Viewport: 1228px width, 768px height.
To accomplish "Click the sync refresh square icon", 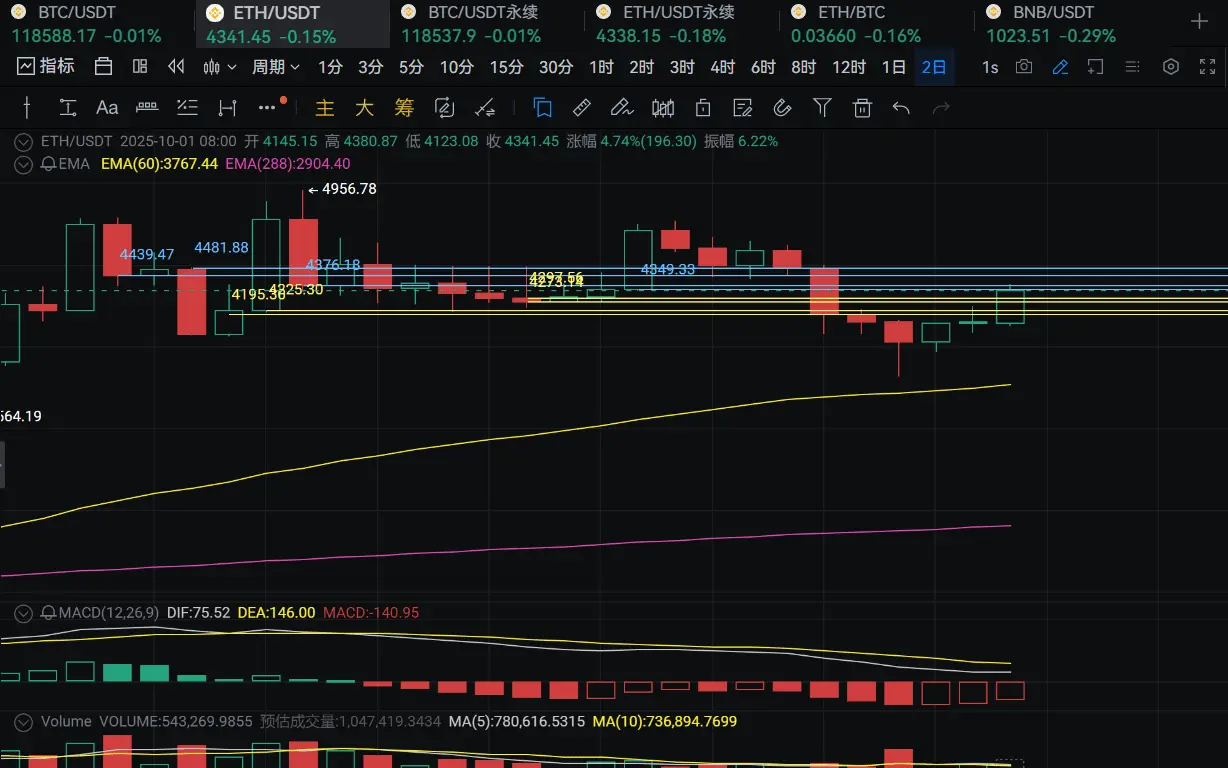I will point(445,108).
